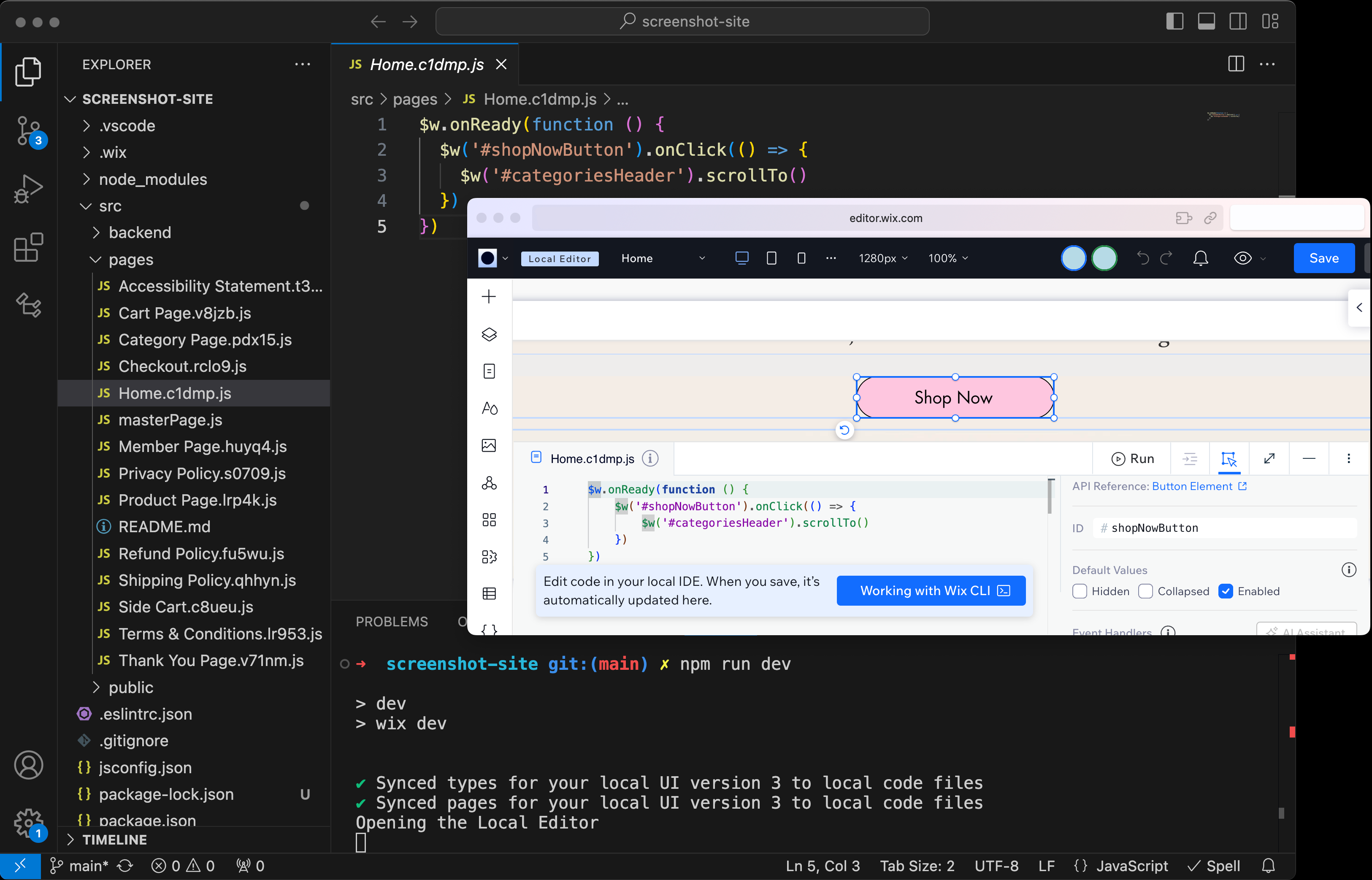Open the Explorer view in VS Code activity bar
Viewport: 1372px width, 880px height.
[28, 72]
